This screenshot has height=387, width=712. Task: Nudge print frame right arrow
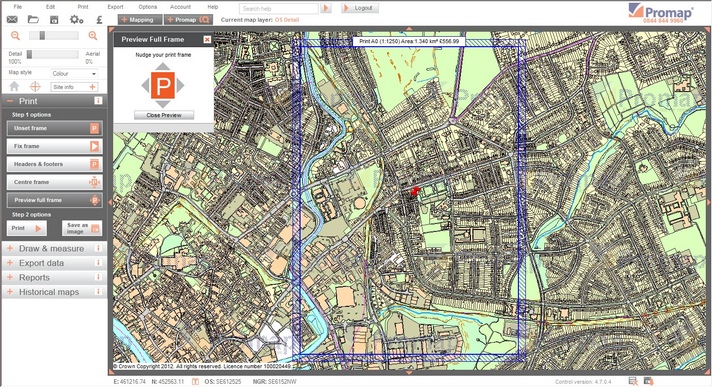pyautogui.click(x=180, y=85)
